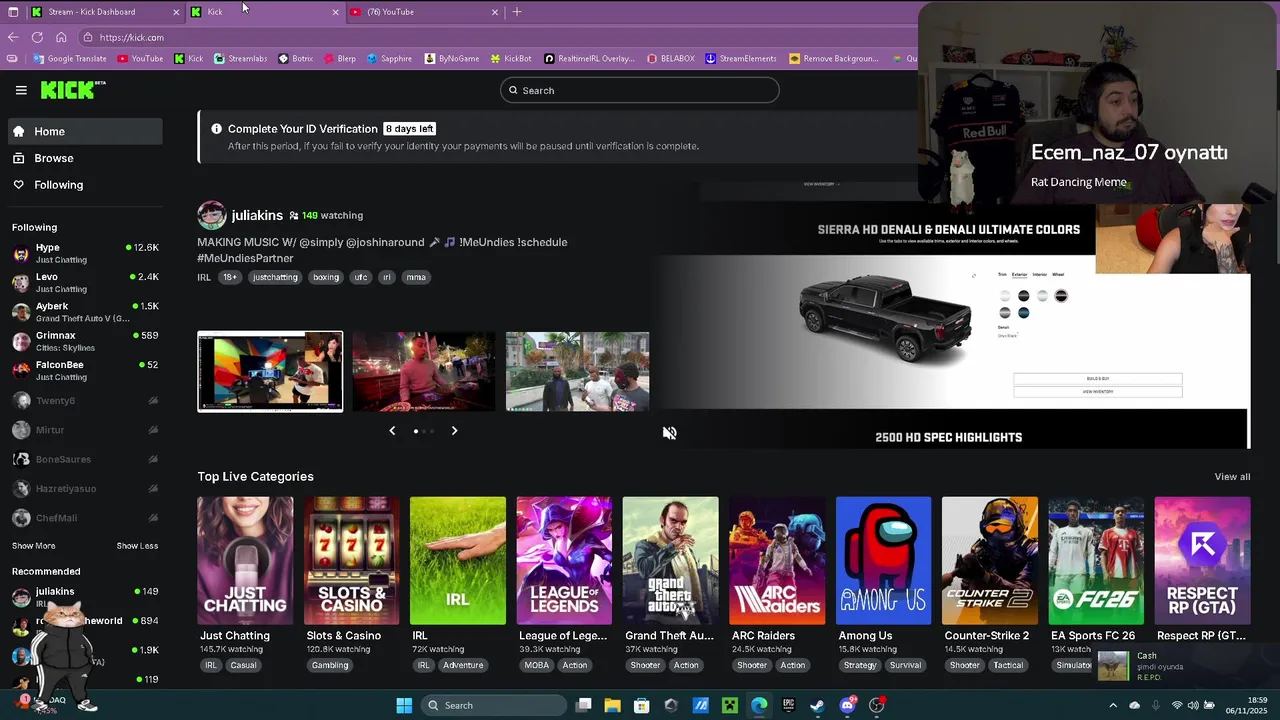Open Grimnax's channel in Following list
Screen dimensions: 1280x720
85,341
